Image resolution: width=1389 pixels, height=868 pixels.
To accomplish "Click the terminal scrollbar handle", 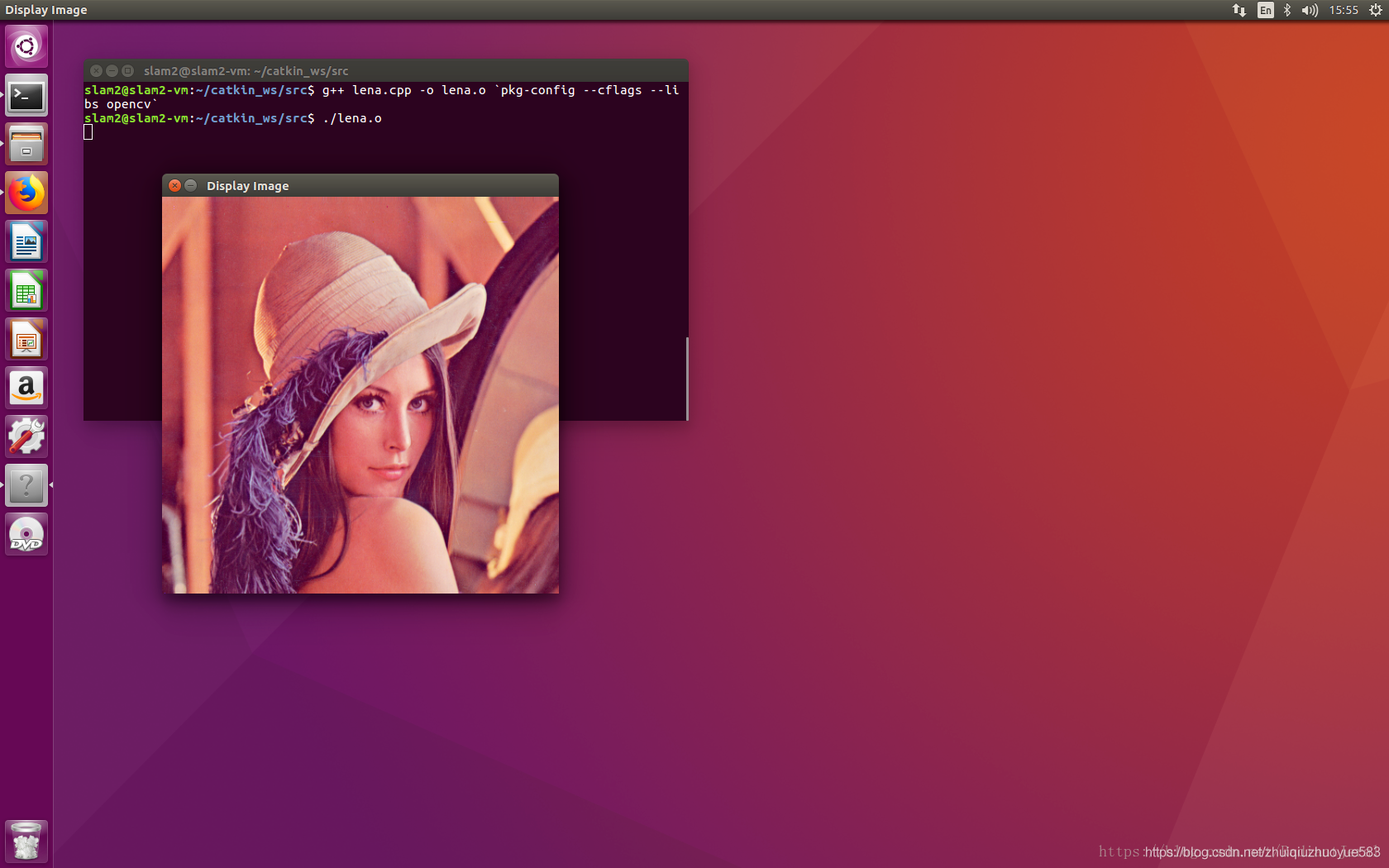I will coord(687,379).
